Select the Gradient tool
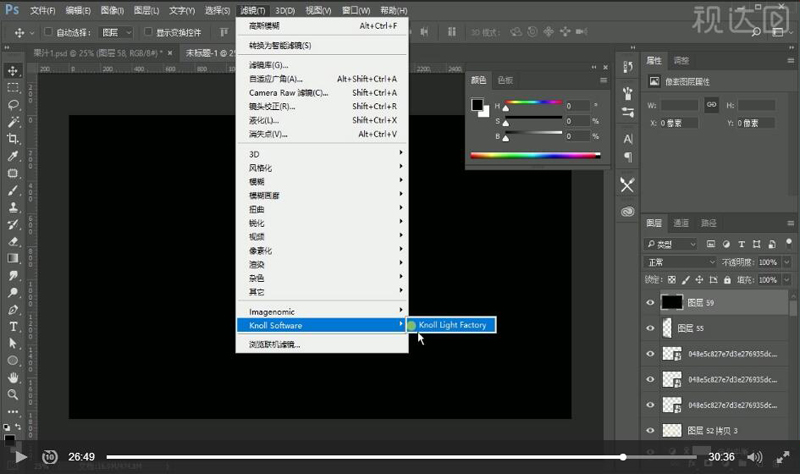Image resolution: width=800 pixels, height=474 pixels. tap(13, 258)
